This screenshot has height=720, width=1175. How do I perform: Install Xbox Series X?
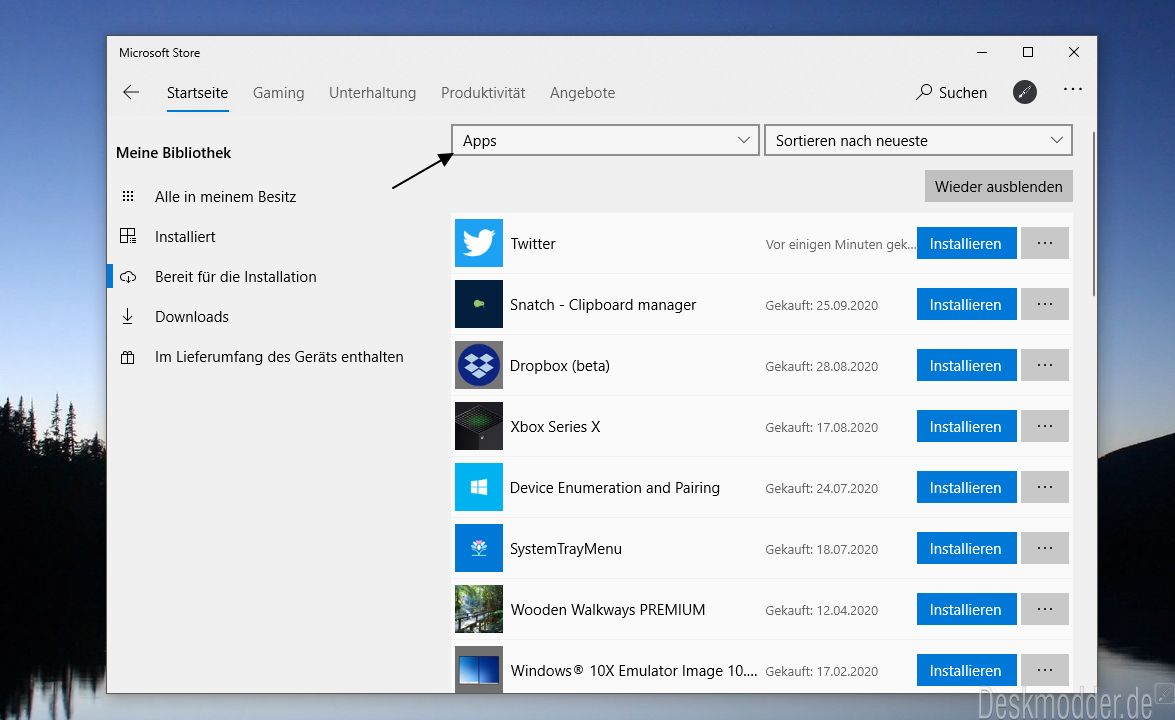966,426
